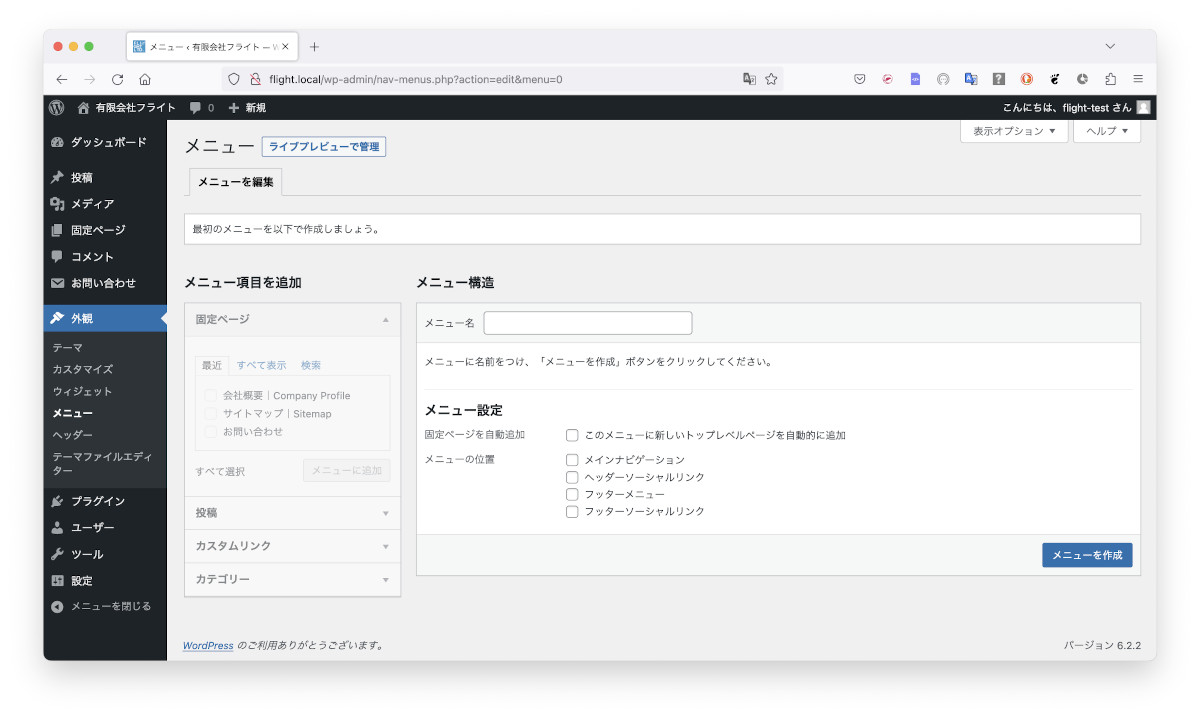
Task: Enable automatic addition of top-level pages
Action: click(x=572, y=435)
